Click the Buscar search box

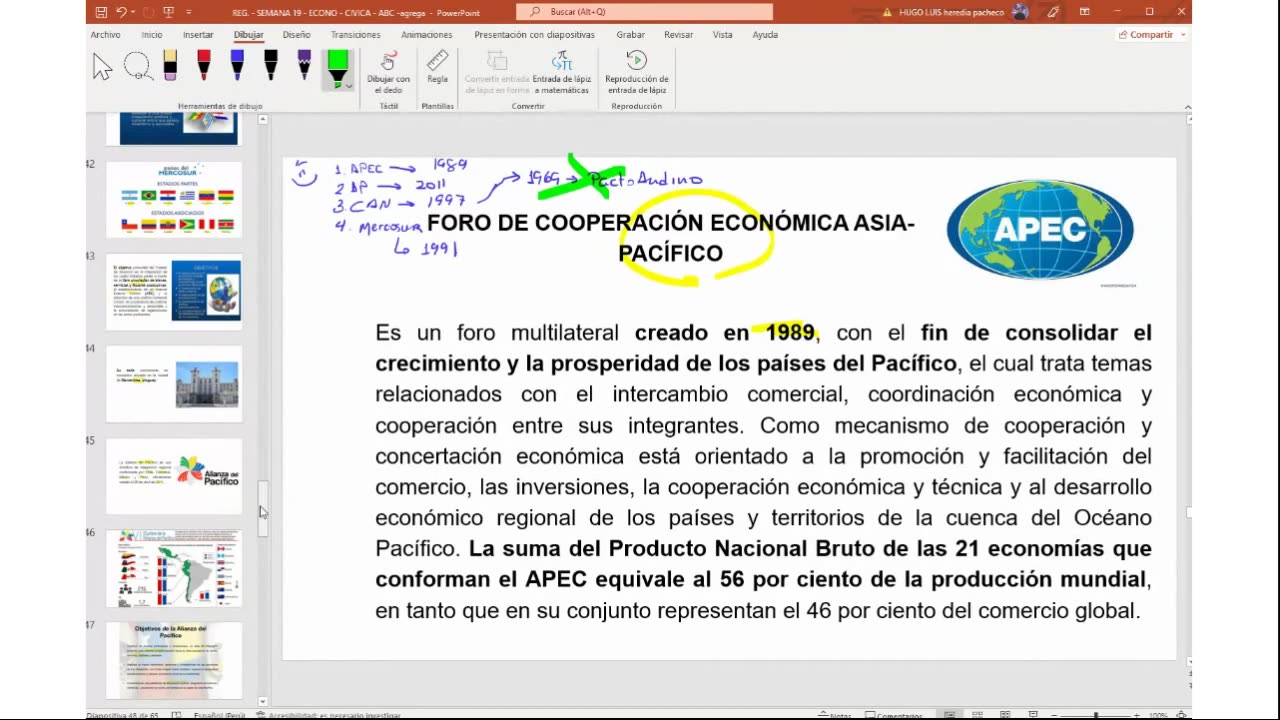644,12
